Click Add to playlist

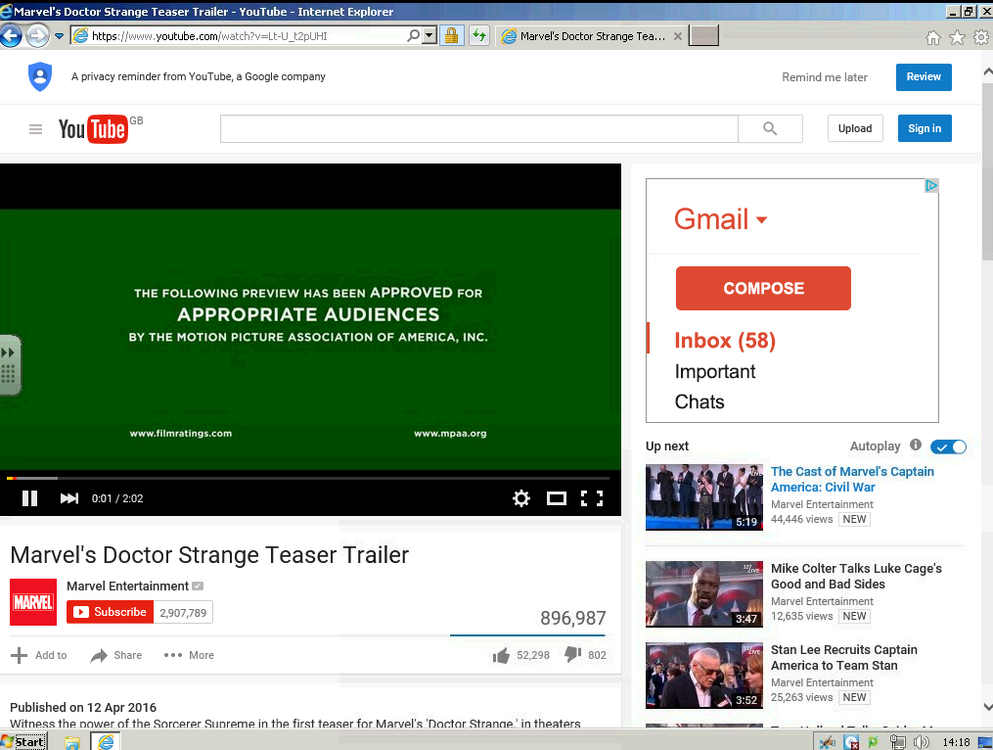point(39,655)
